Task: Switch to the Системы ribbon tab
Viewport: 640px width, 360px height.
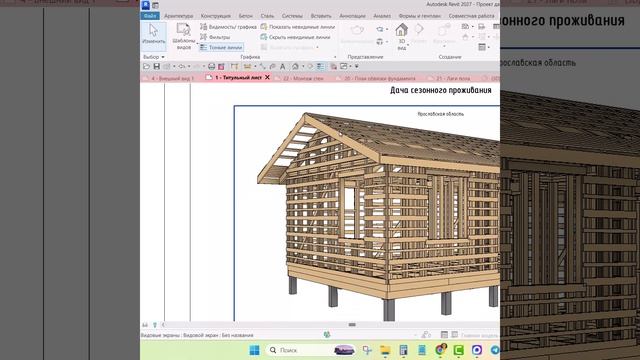Action: tap(292, 16)
